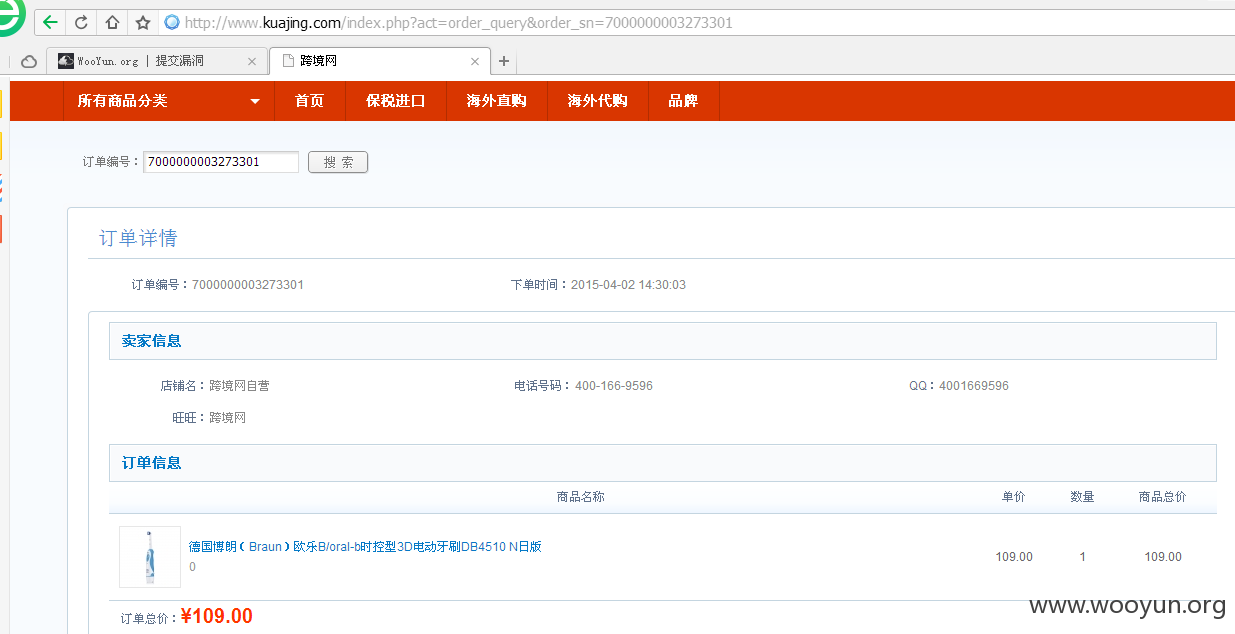Click the toothbrush product thumbnail

(150, 557)
